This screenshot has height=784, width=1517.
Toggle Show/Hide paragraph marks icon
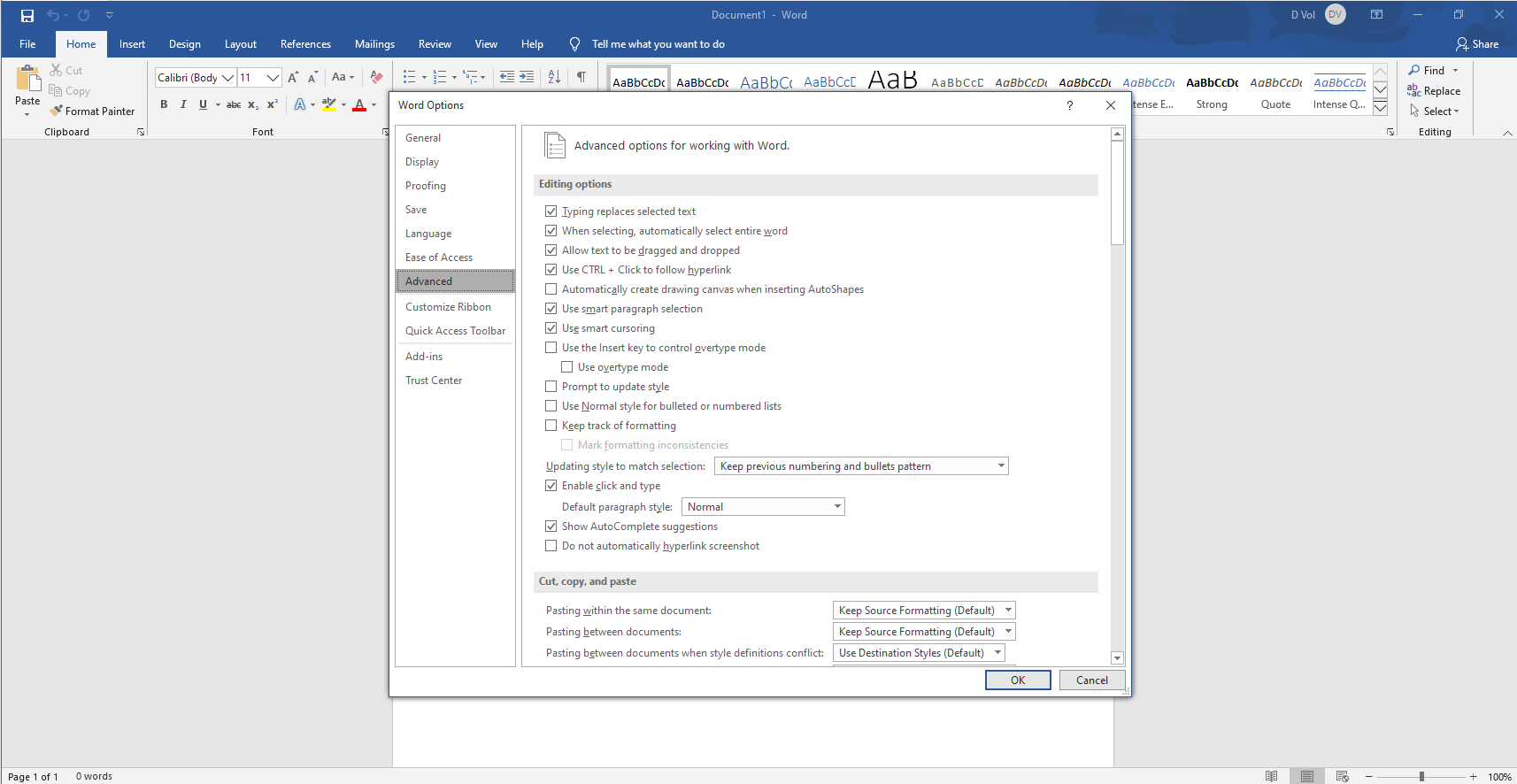click(581, 77)
